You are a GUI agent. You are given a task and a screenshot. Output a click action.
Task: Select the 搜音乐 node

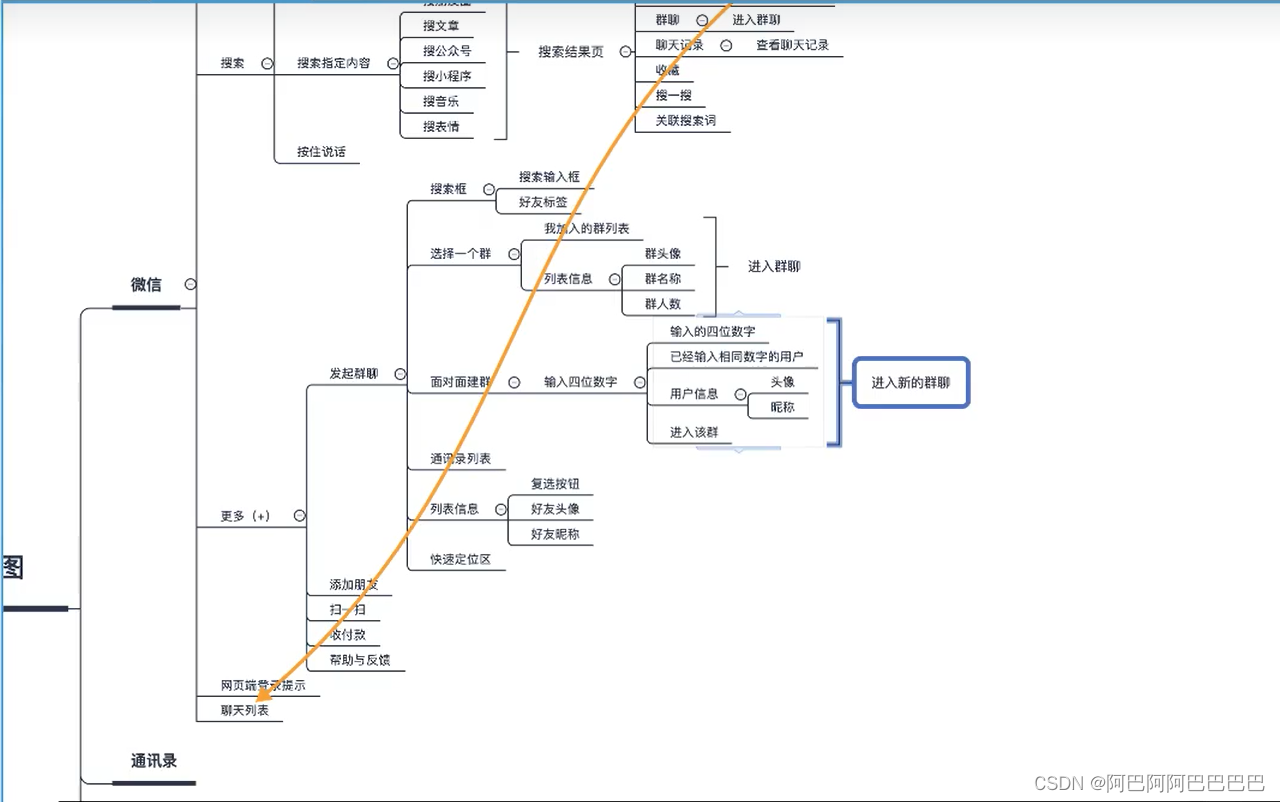click(441, 102)
